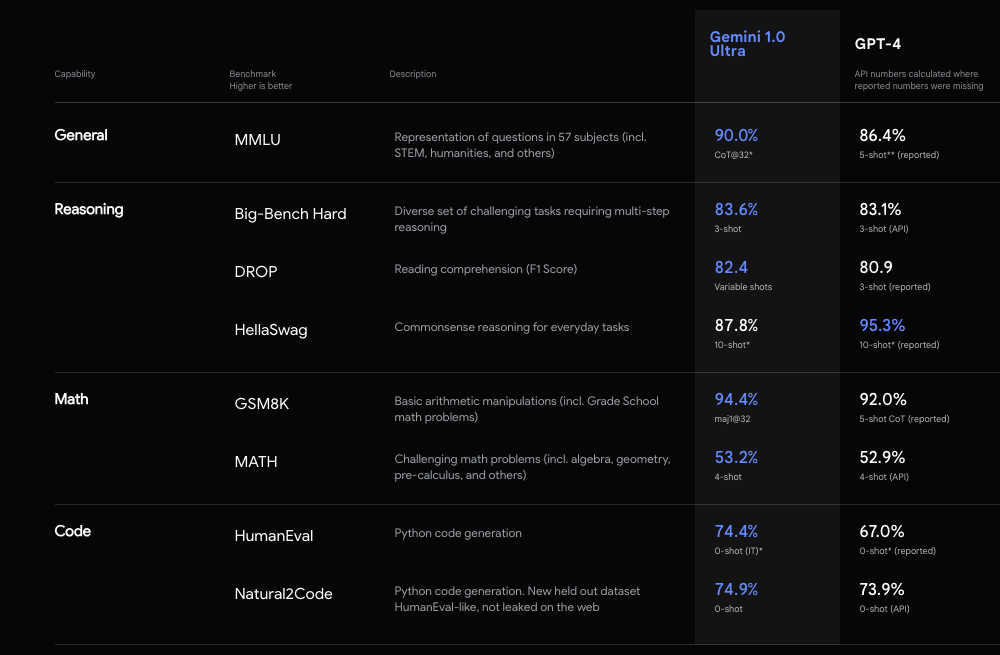Click the 0-shot (IT)* note
This screenshot has width=1000, height=655.
click(739, 551)
